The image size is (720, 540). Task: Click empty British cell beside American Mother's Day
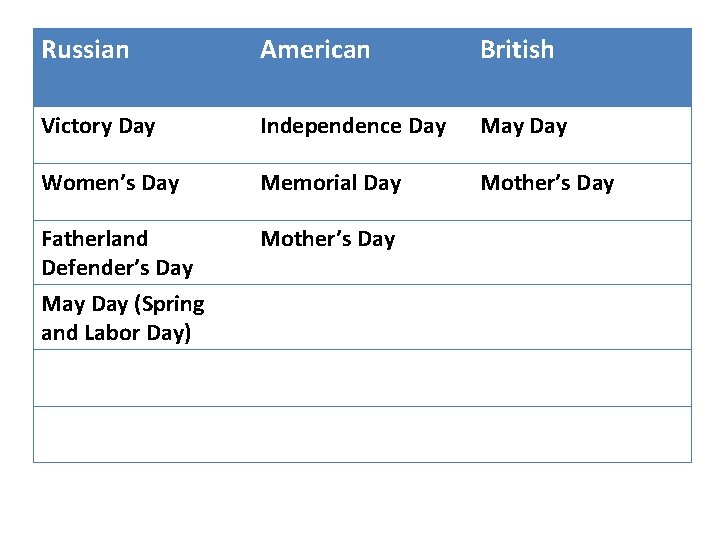click(580, 252)
